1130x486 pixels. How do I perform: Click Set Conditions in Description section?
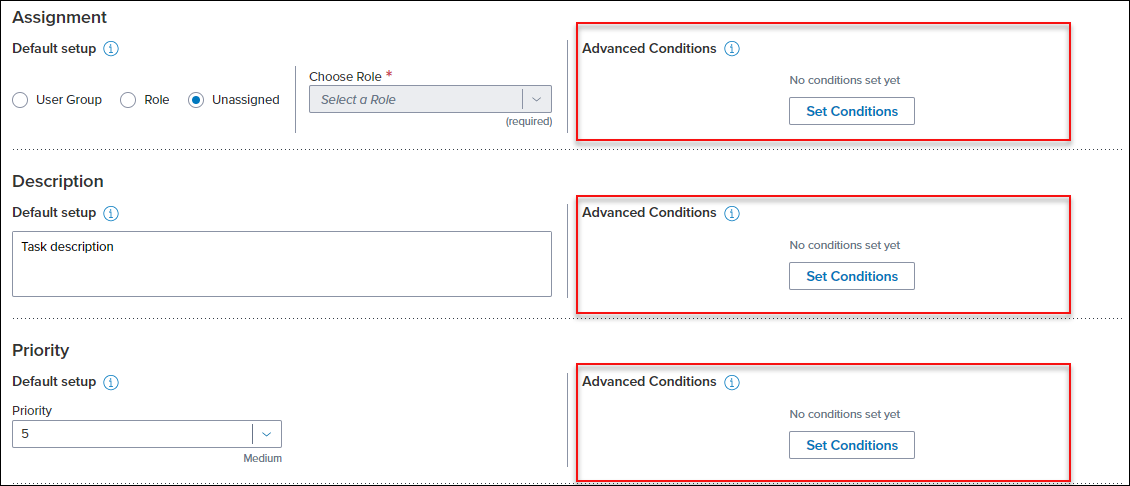pos(852,276)
